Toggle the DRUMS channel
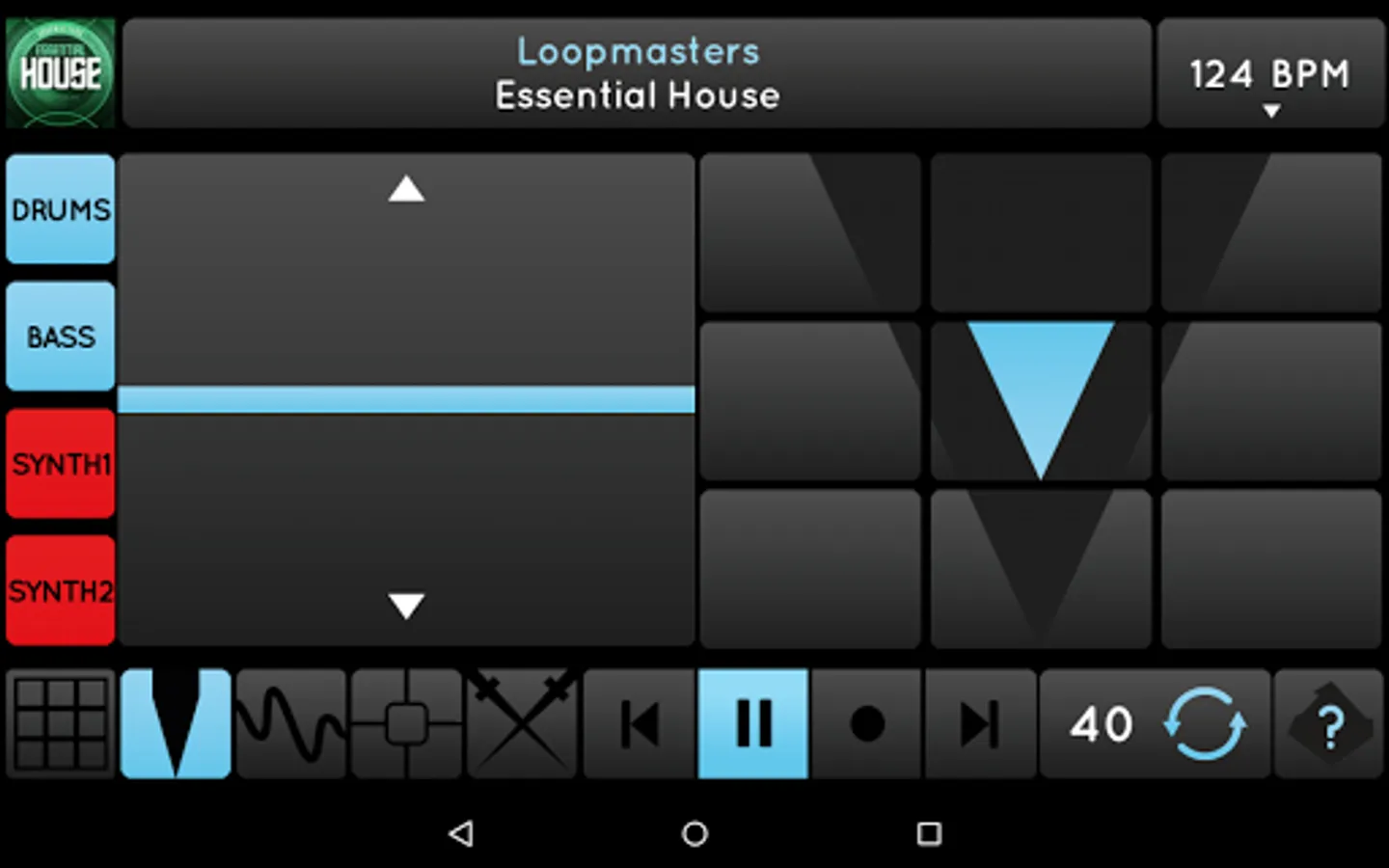The height and width of the screenshot is (868, 1389). 61,209
